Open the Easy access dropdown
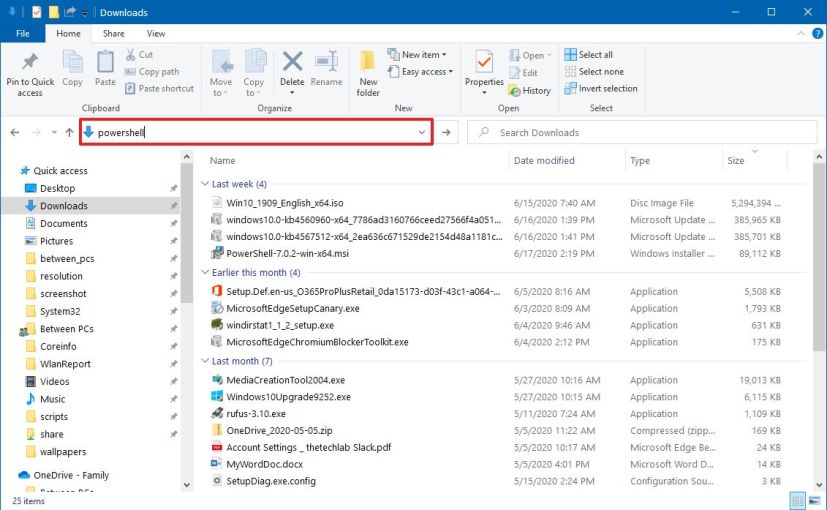Screen dimensions: 827x510 420,71
